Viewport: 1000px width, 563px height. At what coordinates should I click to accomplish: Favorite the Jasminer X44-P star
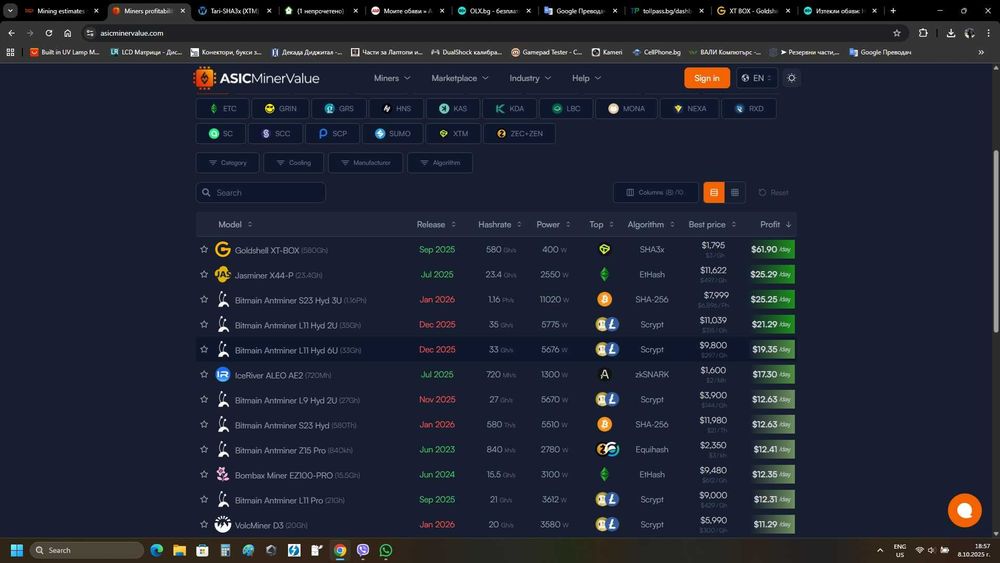204,274
